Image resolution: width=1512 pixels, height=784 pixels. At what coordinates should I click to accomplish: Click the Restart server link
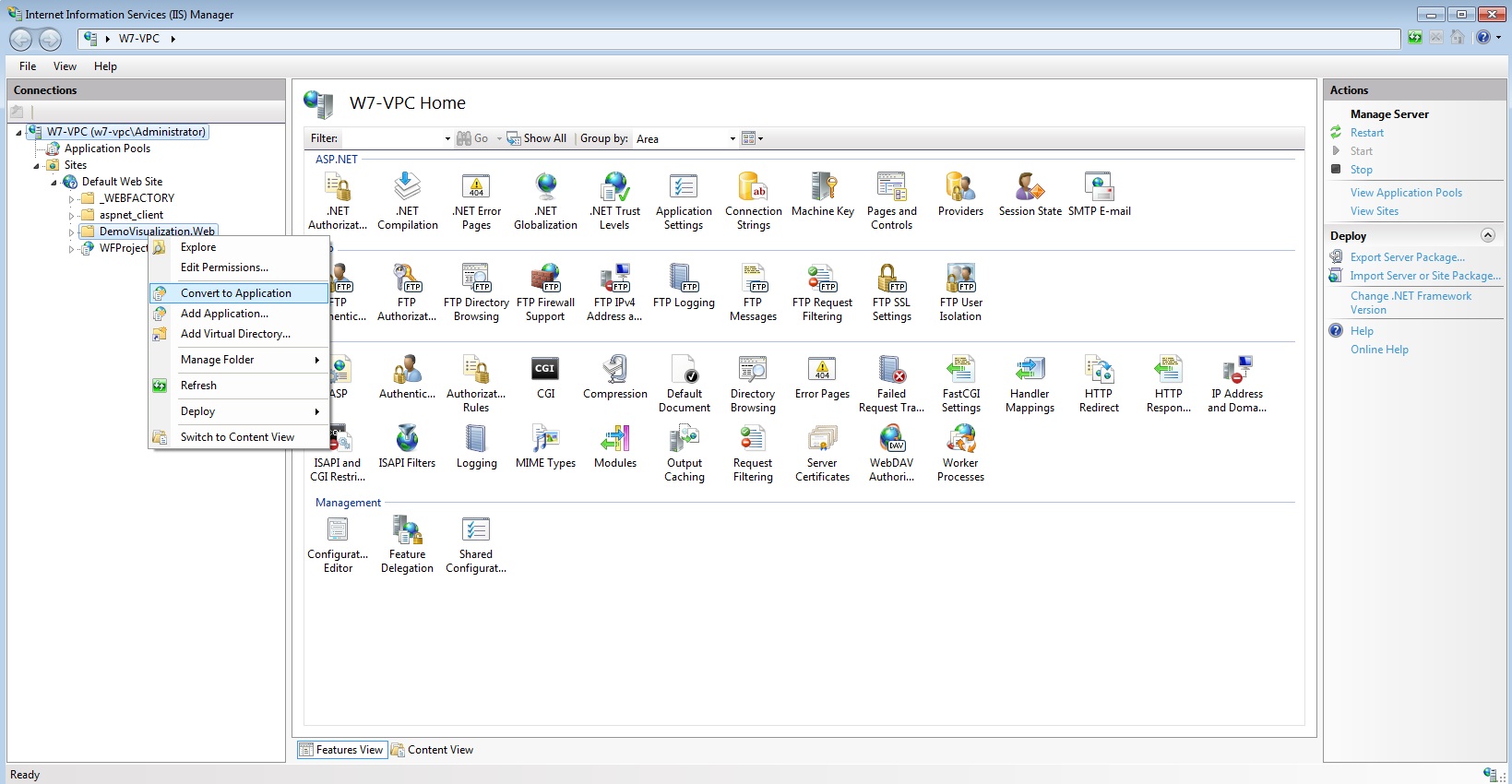click(1366, 133)
